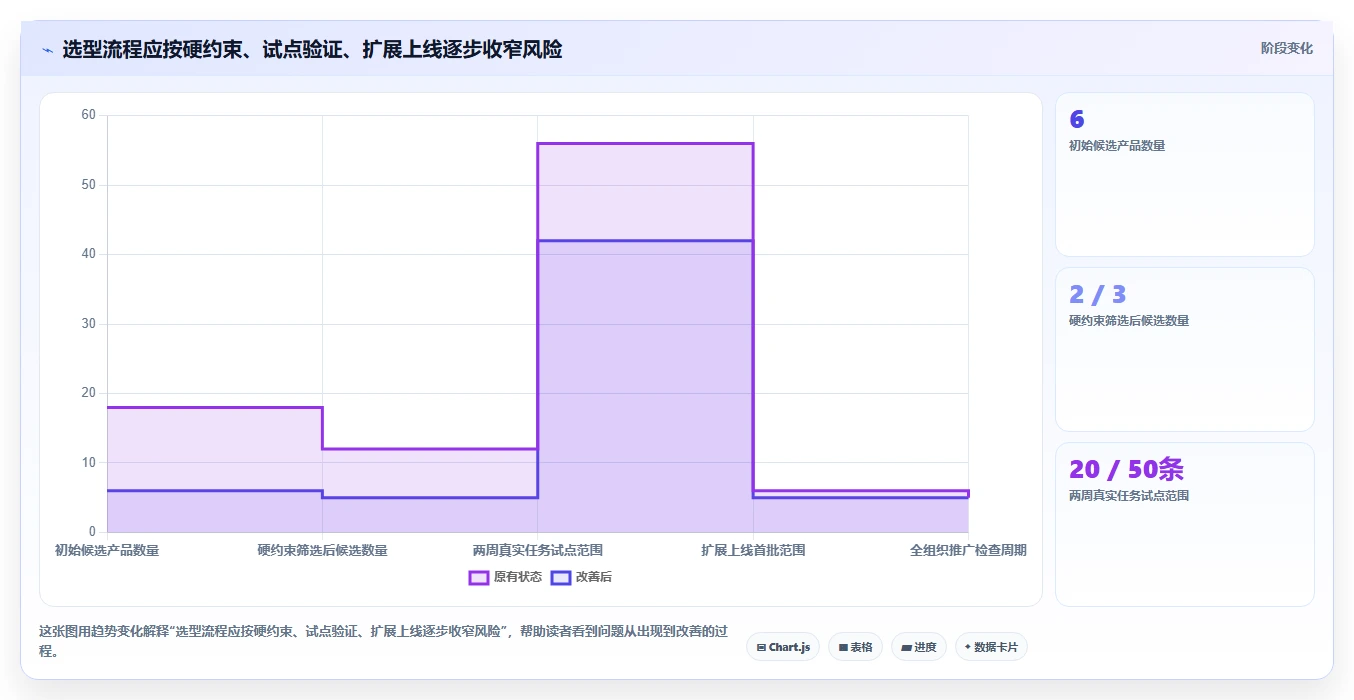Image resolution: width=1354 pixels, height=700 pixels.
Task: Click the chart title 选型流程应按硬约束
Action: [312, 49]
